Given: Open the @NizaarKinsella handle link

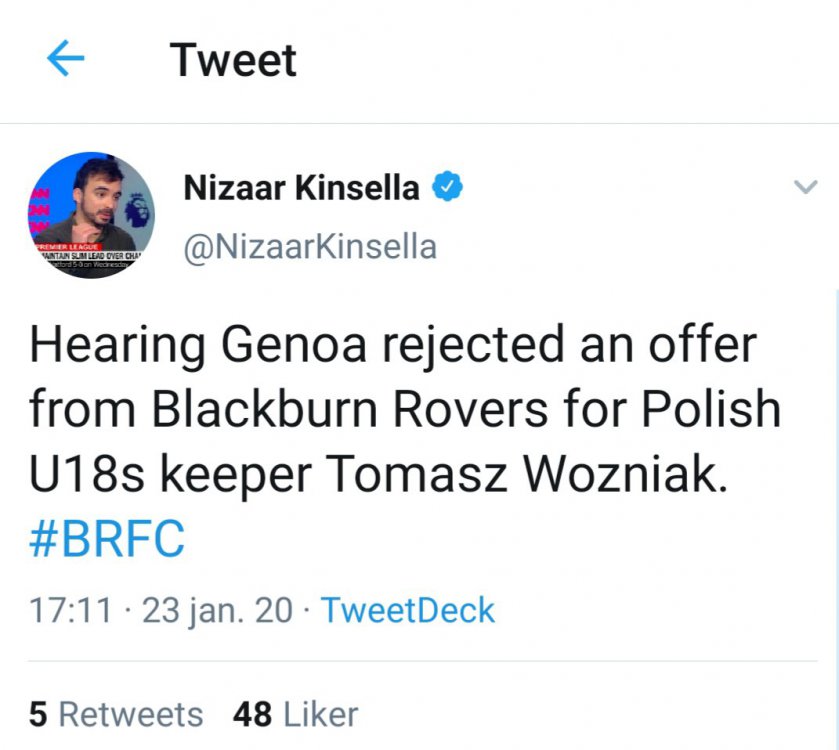Looking at the screenshot, I should [x=310, y=245].
